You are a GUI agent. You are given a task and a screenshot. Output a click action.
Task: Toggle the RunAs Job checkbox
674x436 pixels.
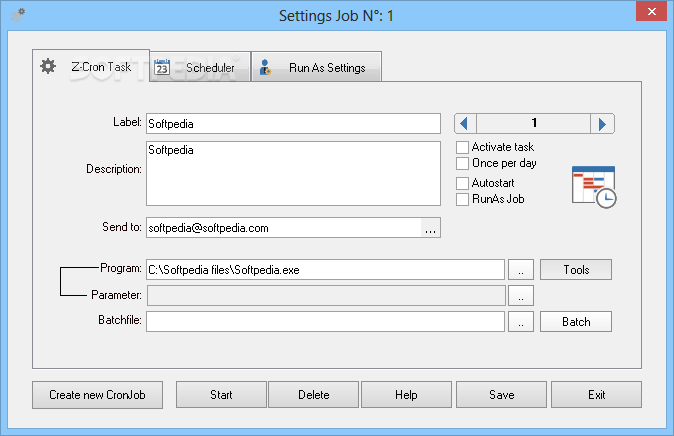point(463,199)
